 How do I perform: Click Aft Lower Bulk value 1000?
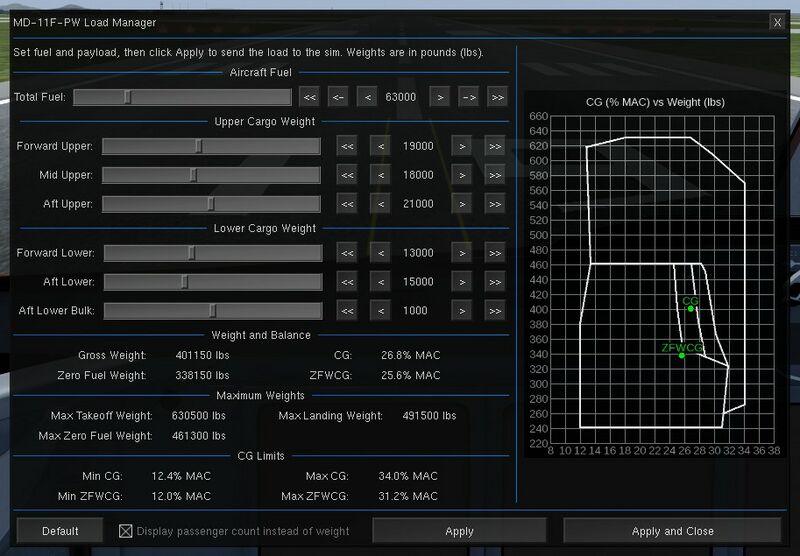(415, 311)
